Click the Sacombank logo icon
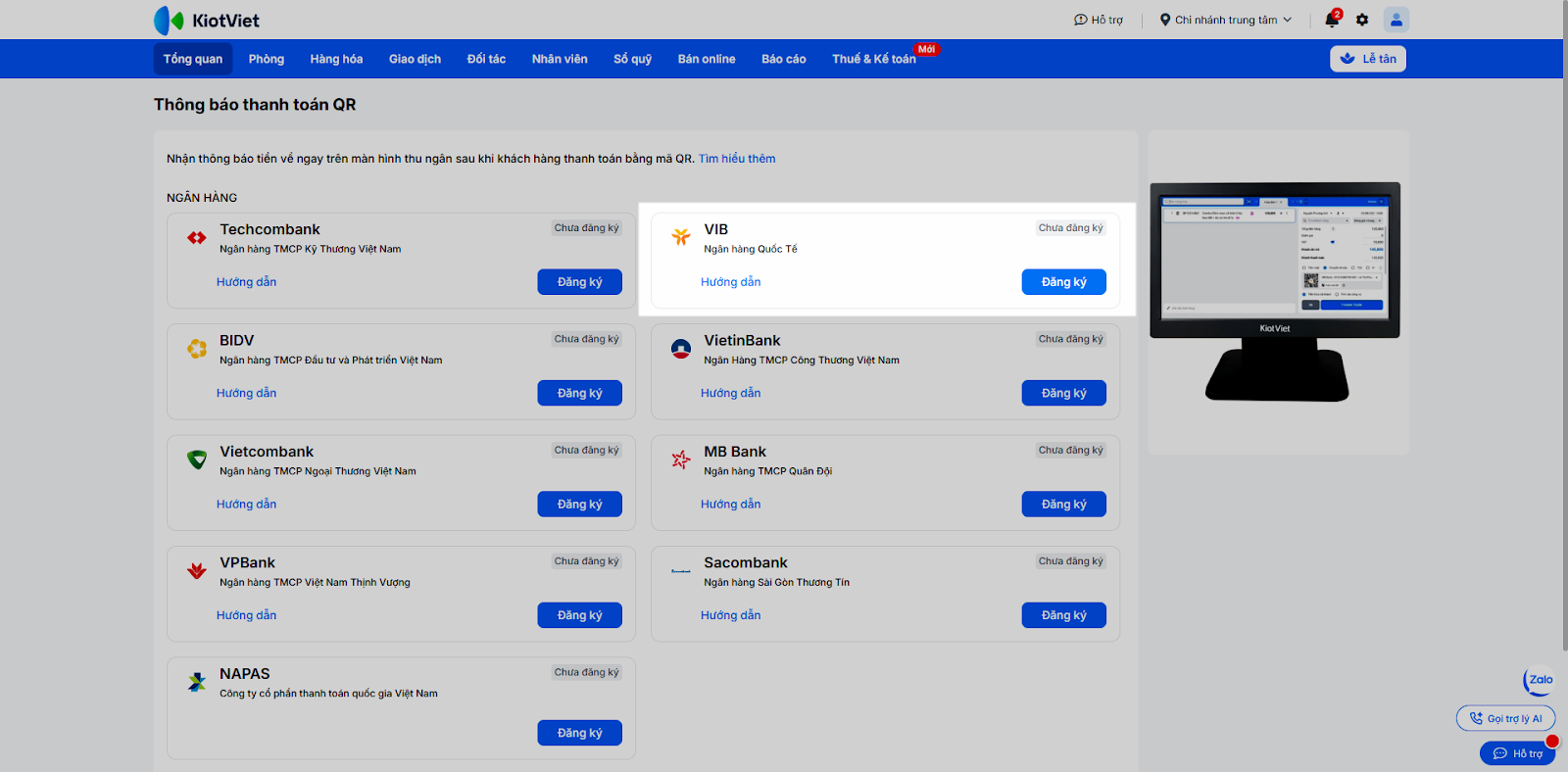Screen dimensions: 1568x772 [x=681, y=570]
